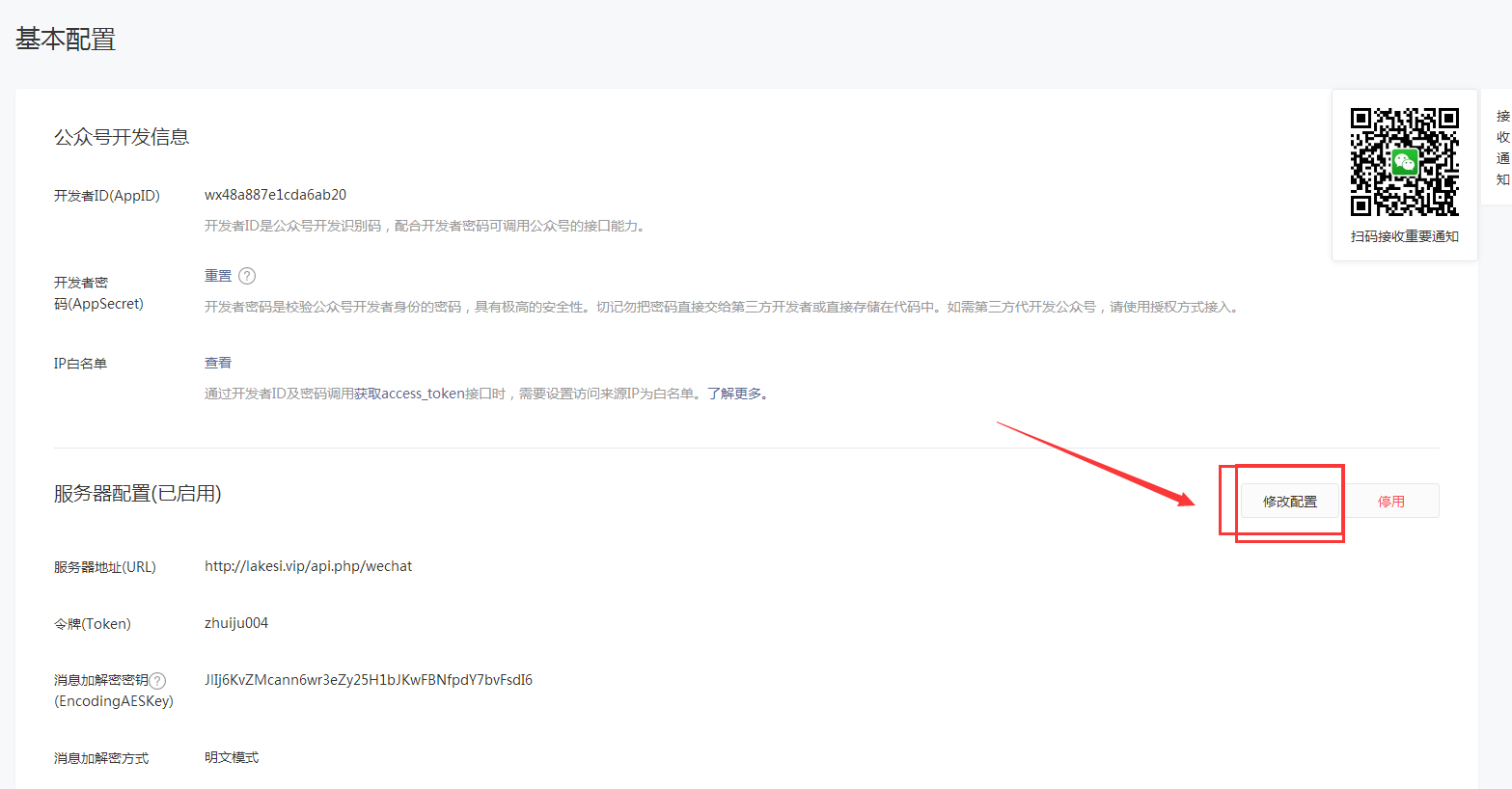Image resolution: width=1512 pixels, height=789 pixels.
Task: Click the QR code for important notifications
Action: click(x=1404, y=162)
